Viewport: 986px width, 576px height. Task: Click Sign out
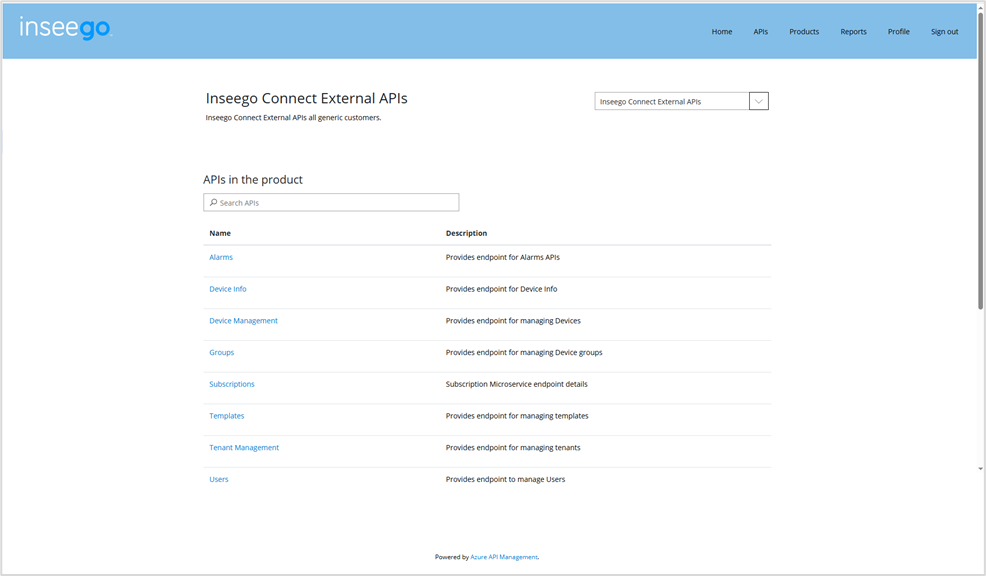pos(944,32)
